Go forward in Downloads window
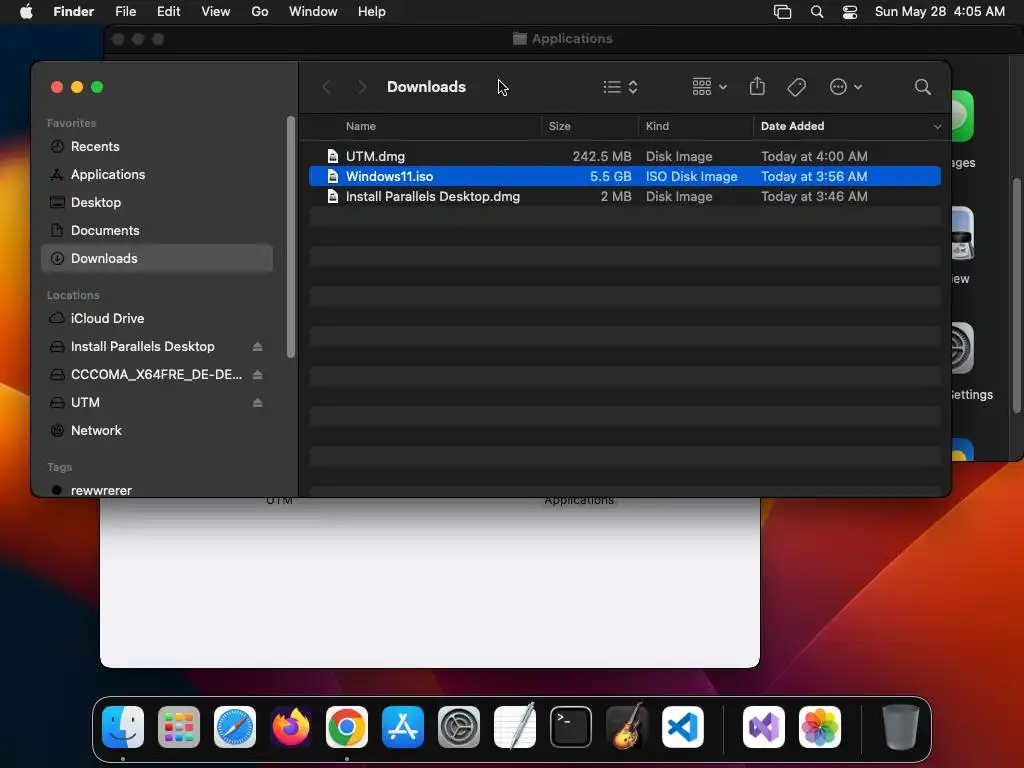The height and width of the screenshot is (768, 1024). 362,87
